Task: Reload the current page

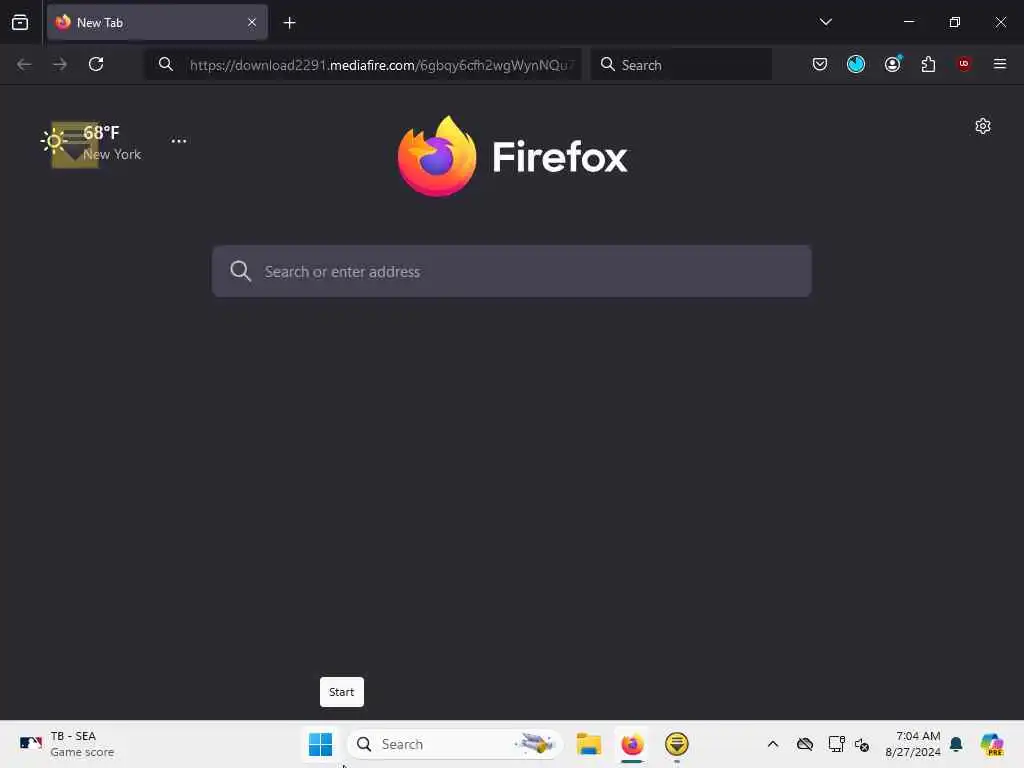Action: click(x=96, y=64)
